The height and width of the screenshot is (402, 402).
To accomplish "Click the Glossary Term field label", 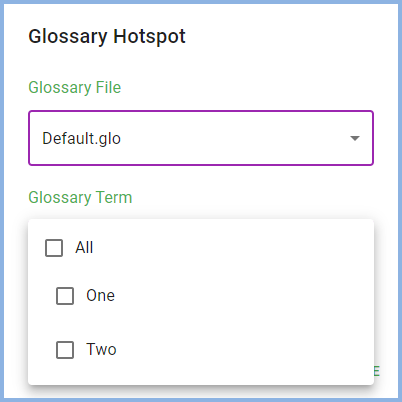I will [x=80, y=197].
